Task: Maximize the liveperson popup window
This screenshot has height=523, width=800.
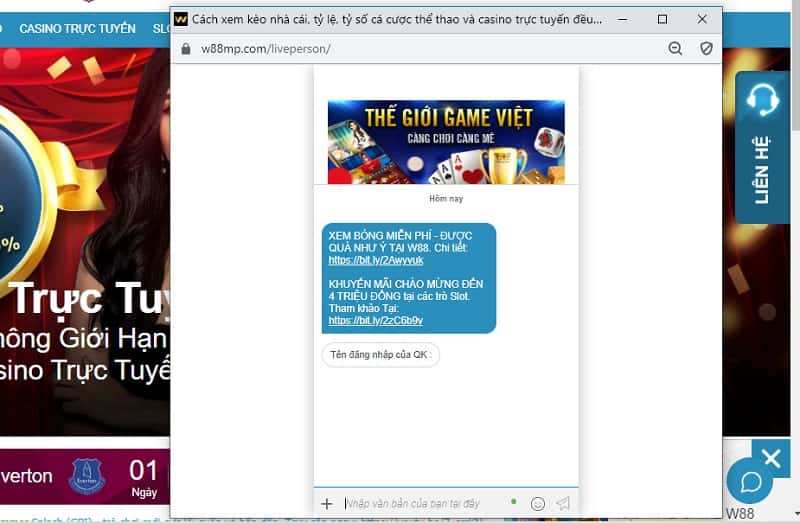Action: pyautogui.click(x=662, y=19)
